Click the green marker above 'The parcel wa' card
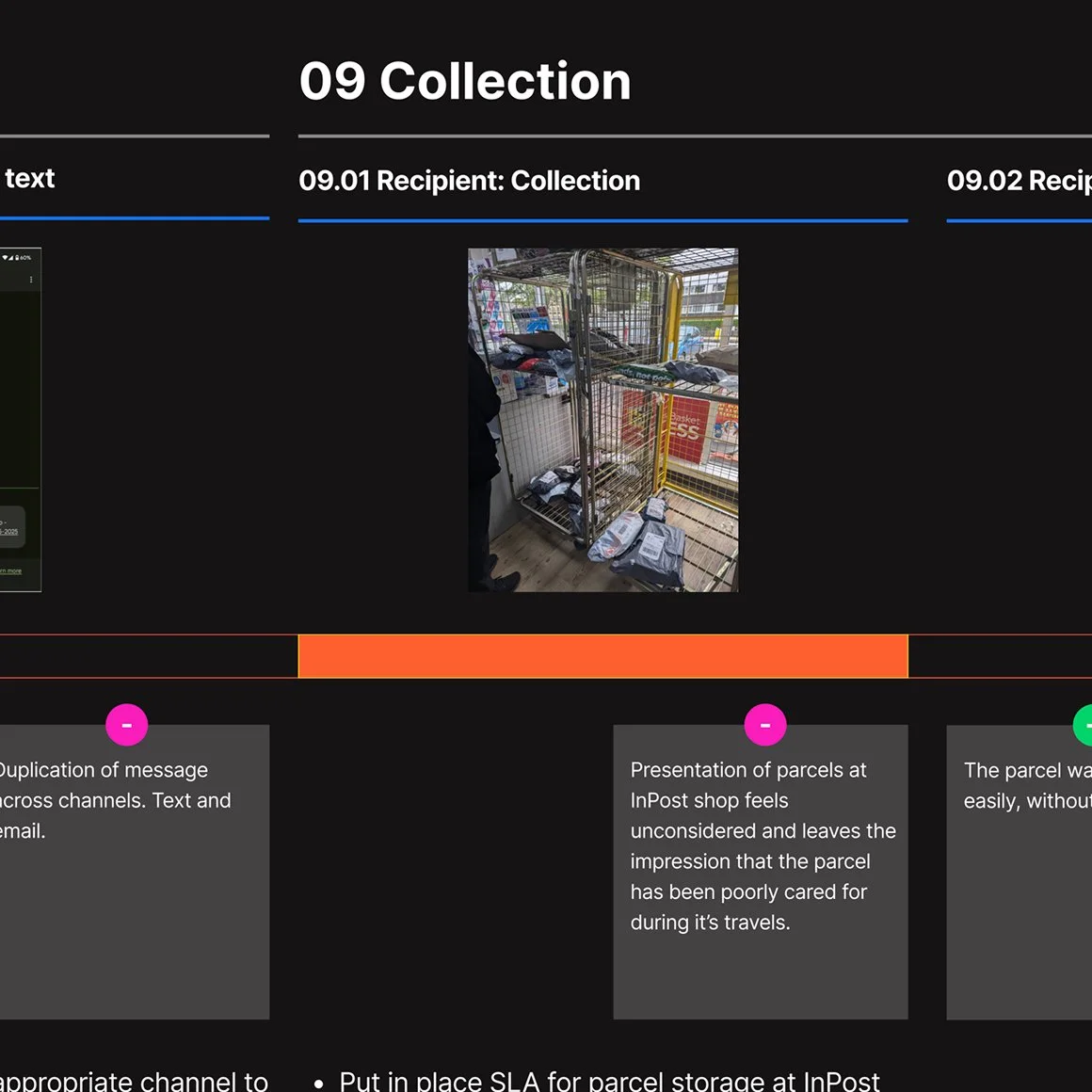 click(x=1083, y=725)
